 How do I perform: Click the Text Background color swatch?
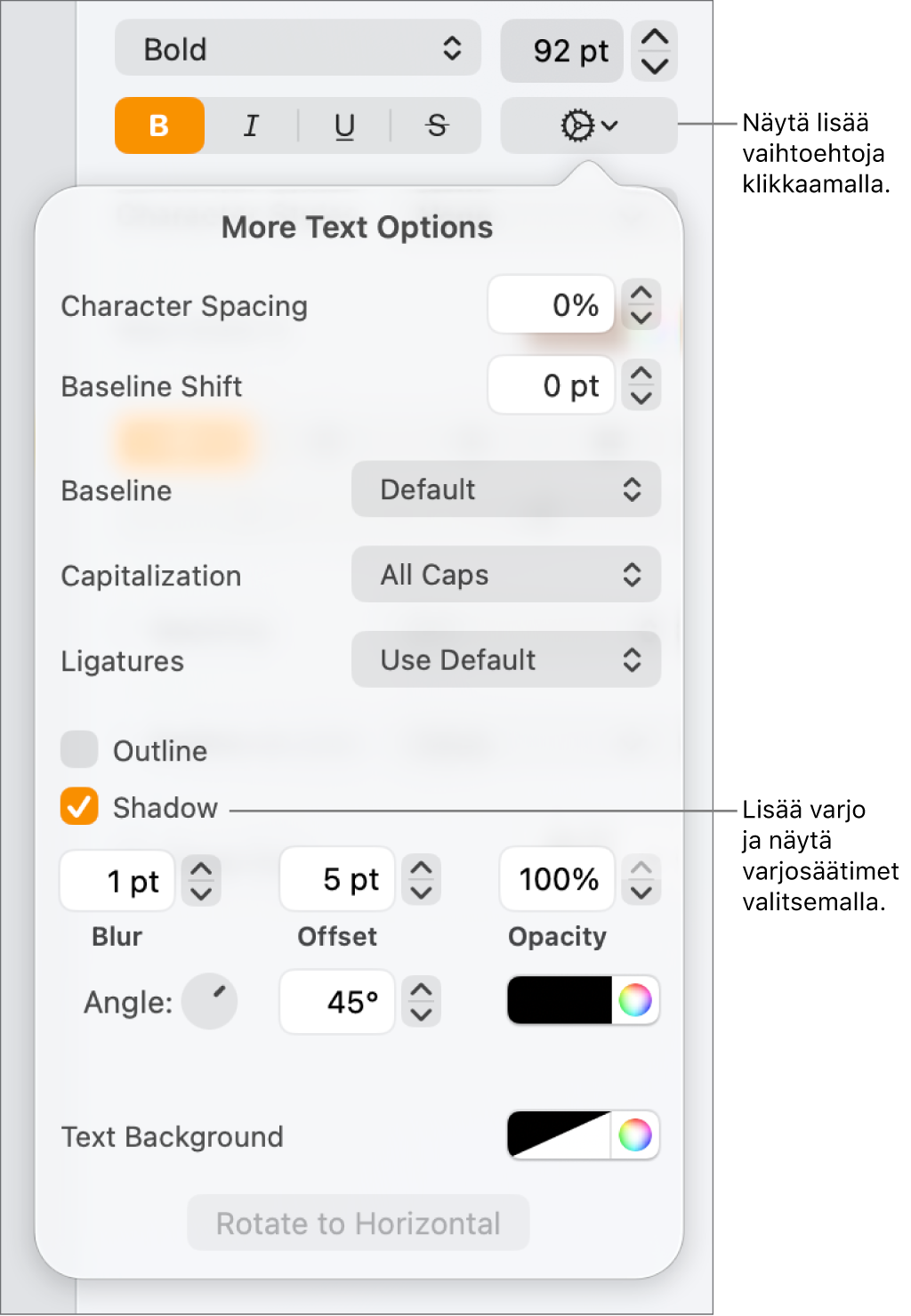pyautogui.click(x=560, y=1134)
